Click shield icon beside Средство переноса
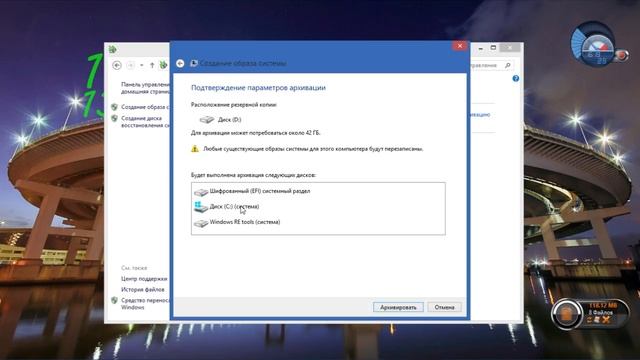This screenshot has height=360, width=640. click(114, 300)
